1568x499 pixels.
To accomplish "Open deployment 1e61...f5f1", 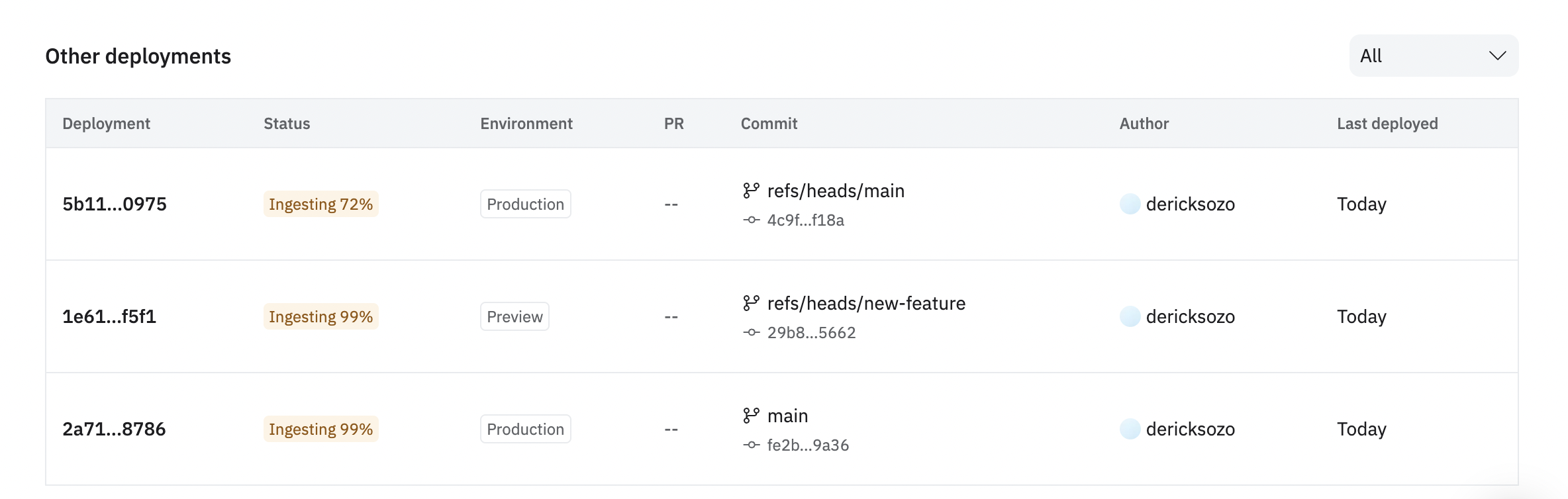I will [x=109, y=316].
